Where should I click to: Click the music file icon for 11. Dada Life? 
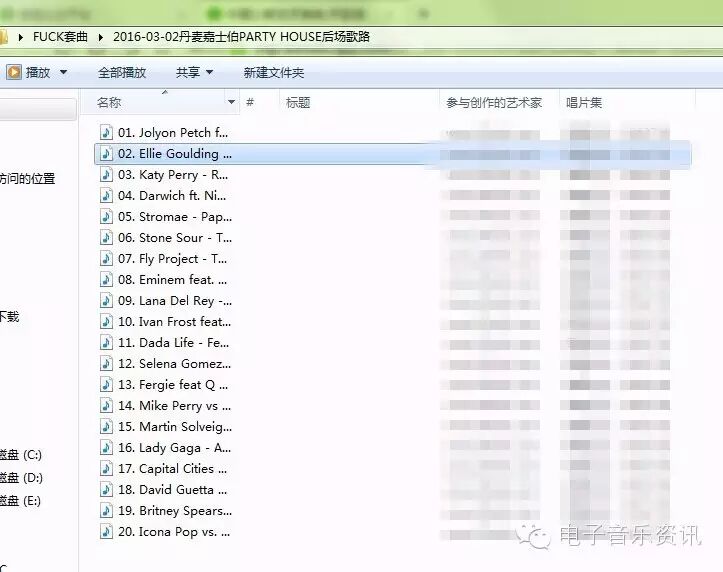[107, 342]
